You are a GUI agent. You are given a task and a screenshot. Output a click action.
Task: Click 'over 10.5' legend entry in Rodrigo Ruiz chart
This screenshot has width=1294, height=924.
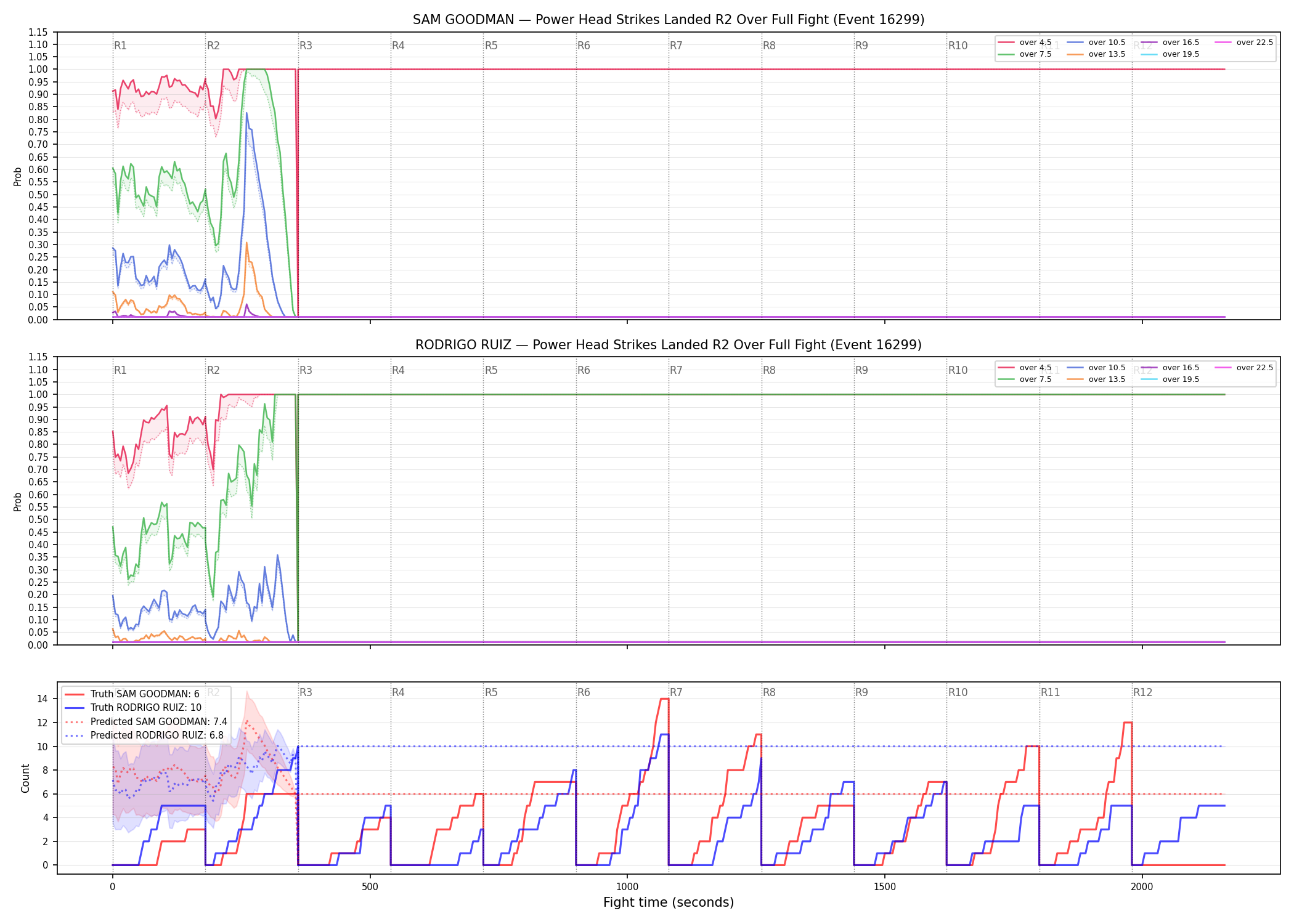(x=1096, y=368)
